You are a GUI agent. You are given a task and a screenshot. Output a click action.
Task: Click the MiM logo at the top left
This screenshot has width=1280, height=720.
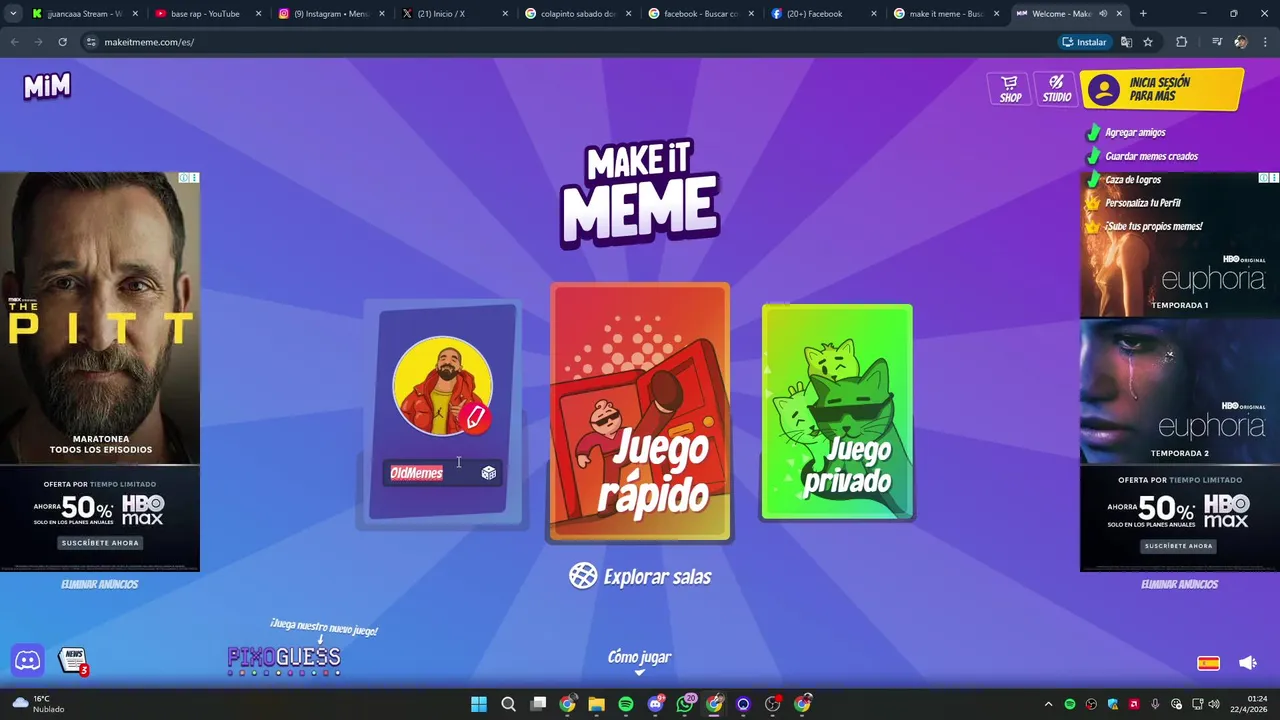point(47,87)
